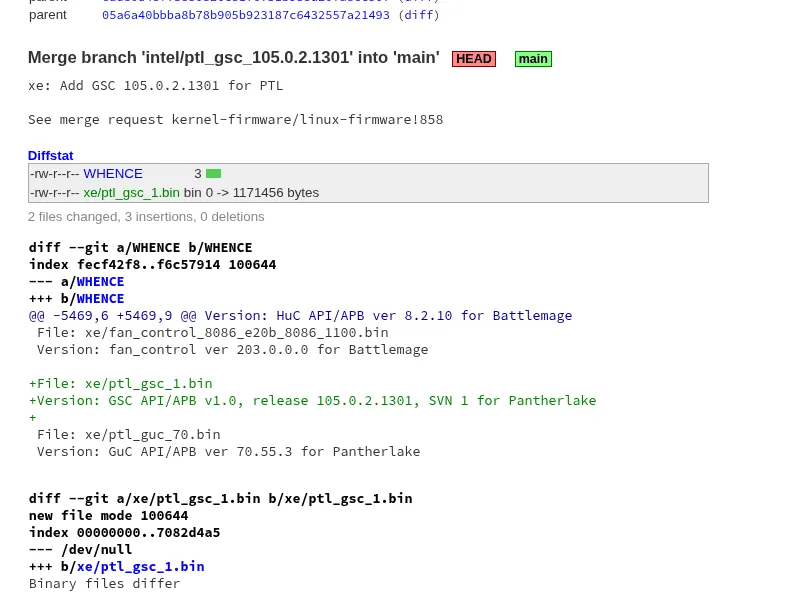Viewport: 800px width, 598px height.
Task: Click the diff link beside parent 05a6a40bbba8
Action: [x=418, y=15]
